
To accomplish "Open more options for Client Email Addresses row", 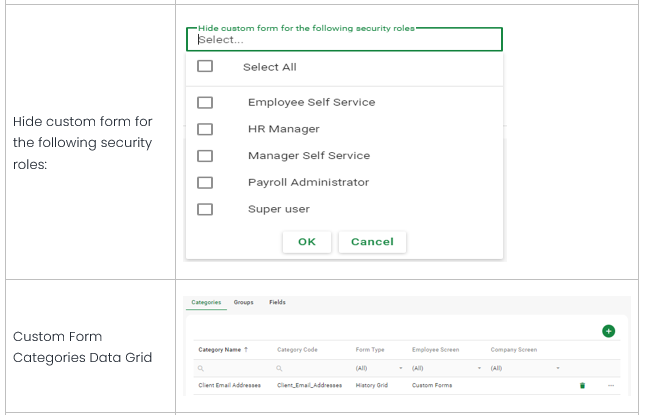I will click(x=611, y=385).
